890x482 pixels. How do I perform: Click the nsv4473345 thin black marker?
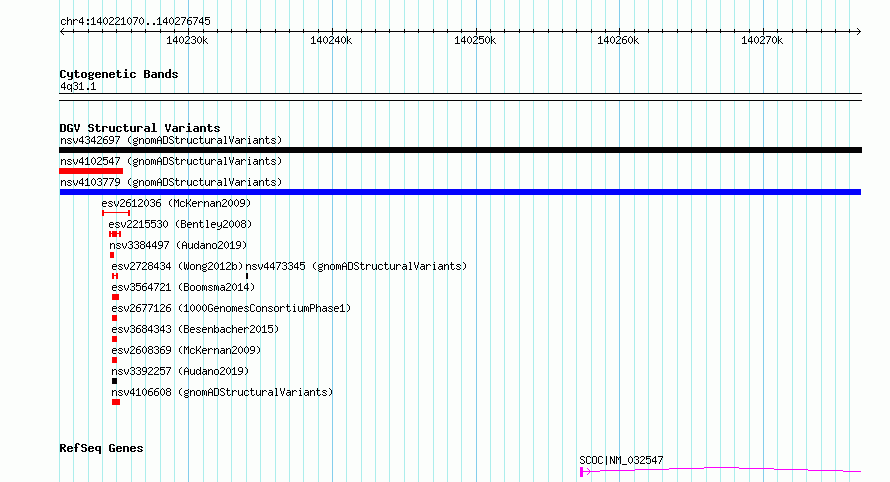pyautogui.click(x=247, y=276)
